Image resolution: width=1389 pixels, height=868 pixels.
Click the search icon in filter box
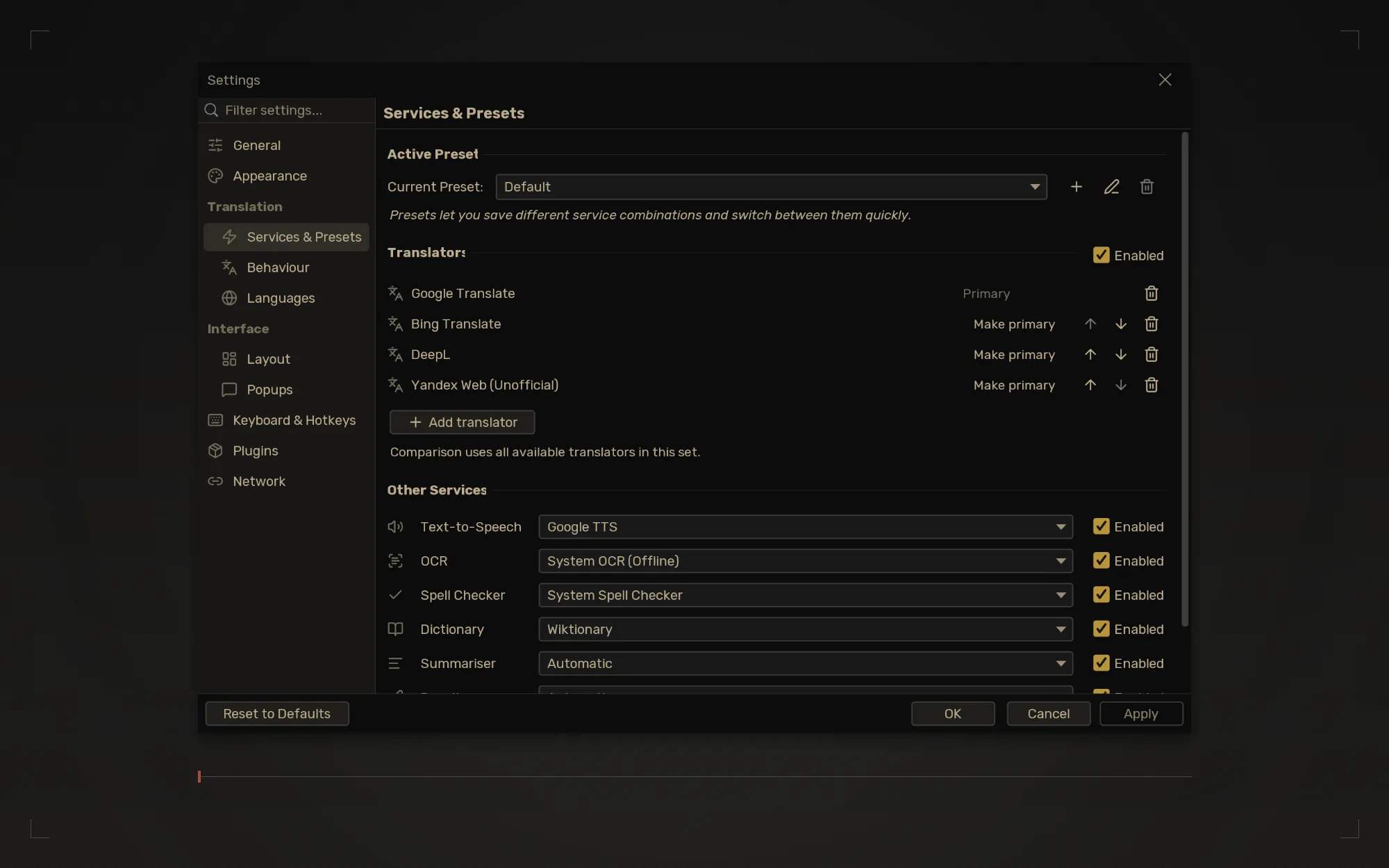point(211,110)
